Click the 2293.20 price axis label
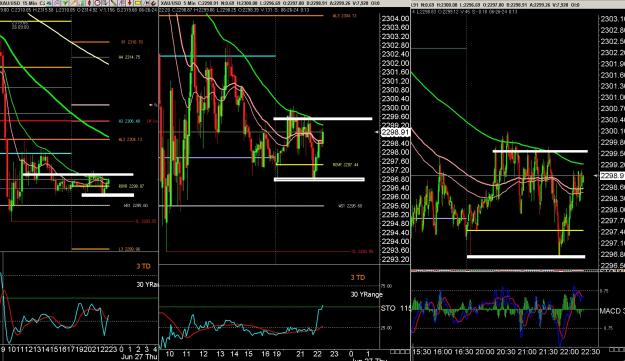Image resolution: width=625 pixels, height=361 pixels. pos(395,259)
